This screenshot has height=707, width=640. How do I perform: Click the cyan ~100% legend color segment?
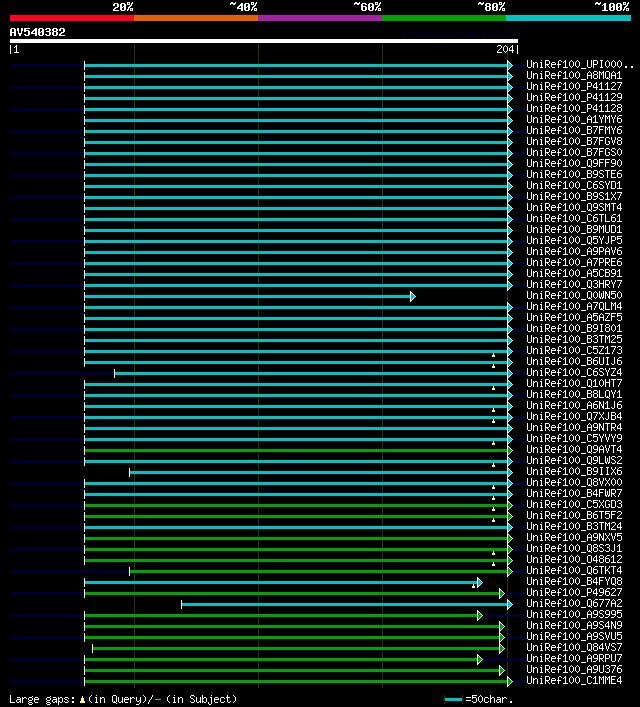pyautogui.click(x=568, y=18)
